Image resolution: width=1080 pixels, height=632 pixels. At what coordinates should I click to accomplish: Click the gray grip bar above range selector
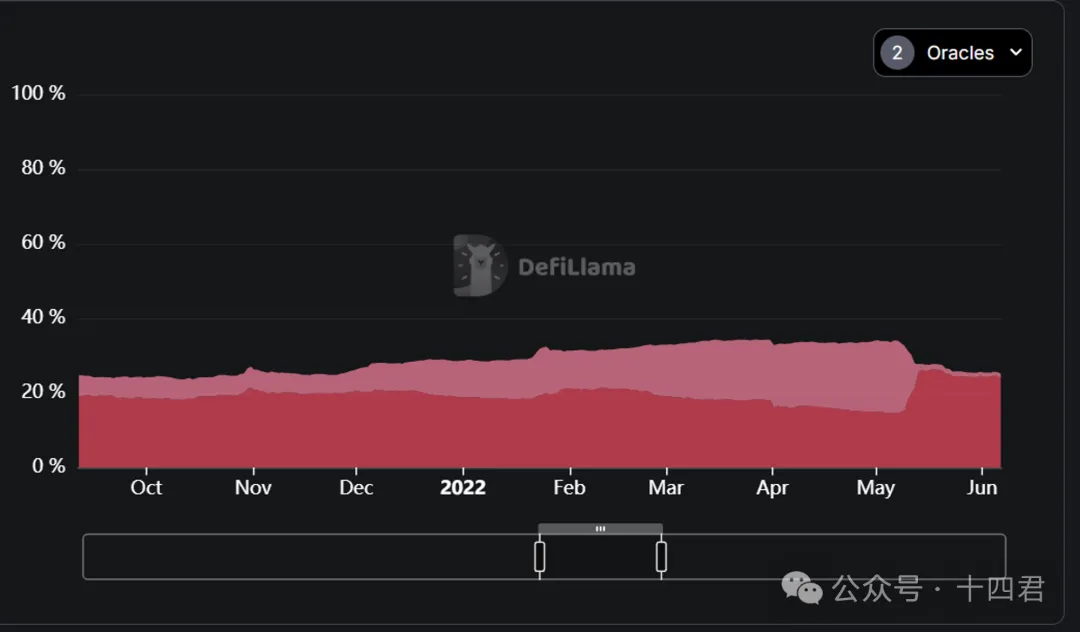click(x=600, y=529)
